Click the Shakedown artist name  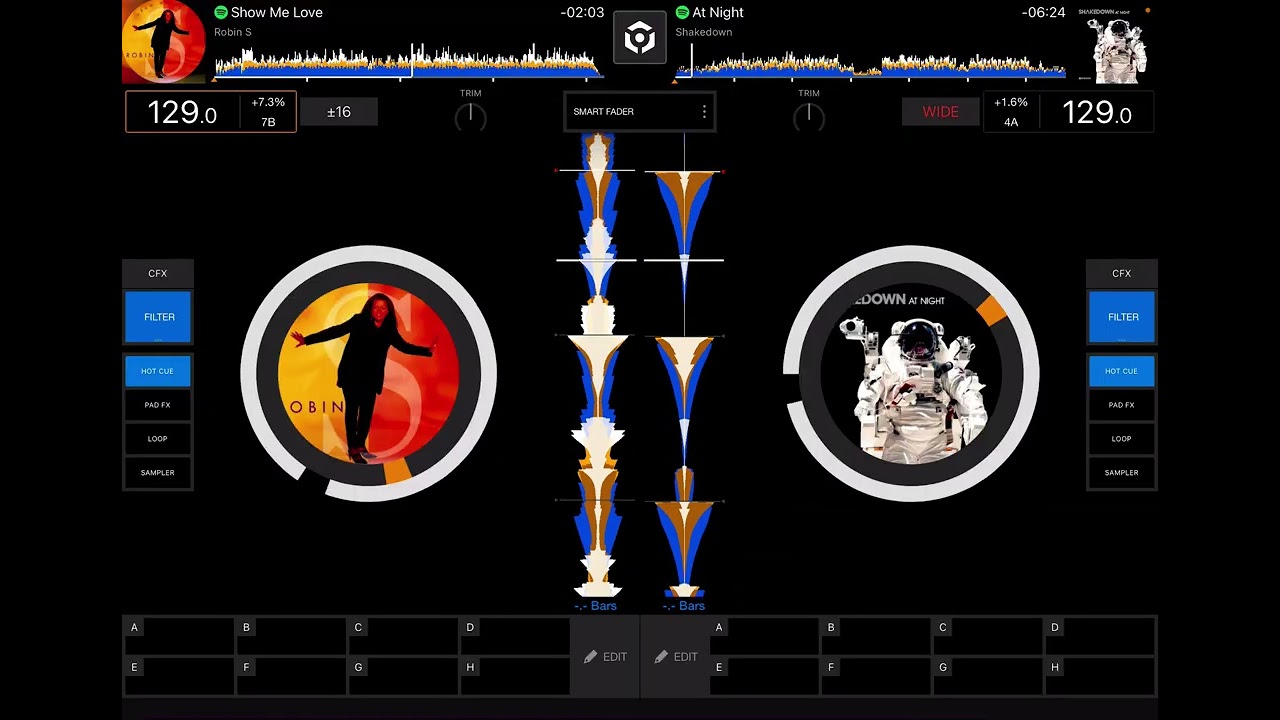click(x=704, y=32)
